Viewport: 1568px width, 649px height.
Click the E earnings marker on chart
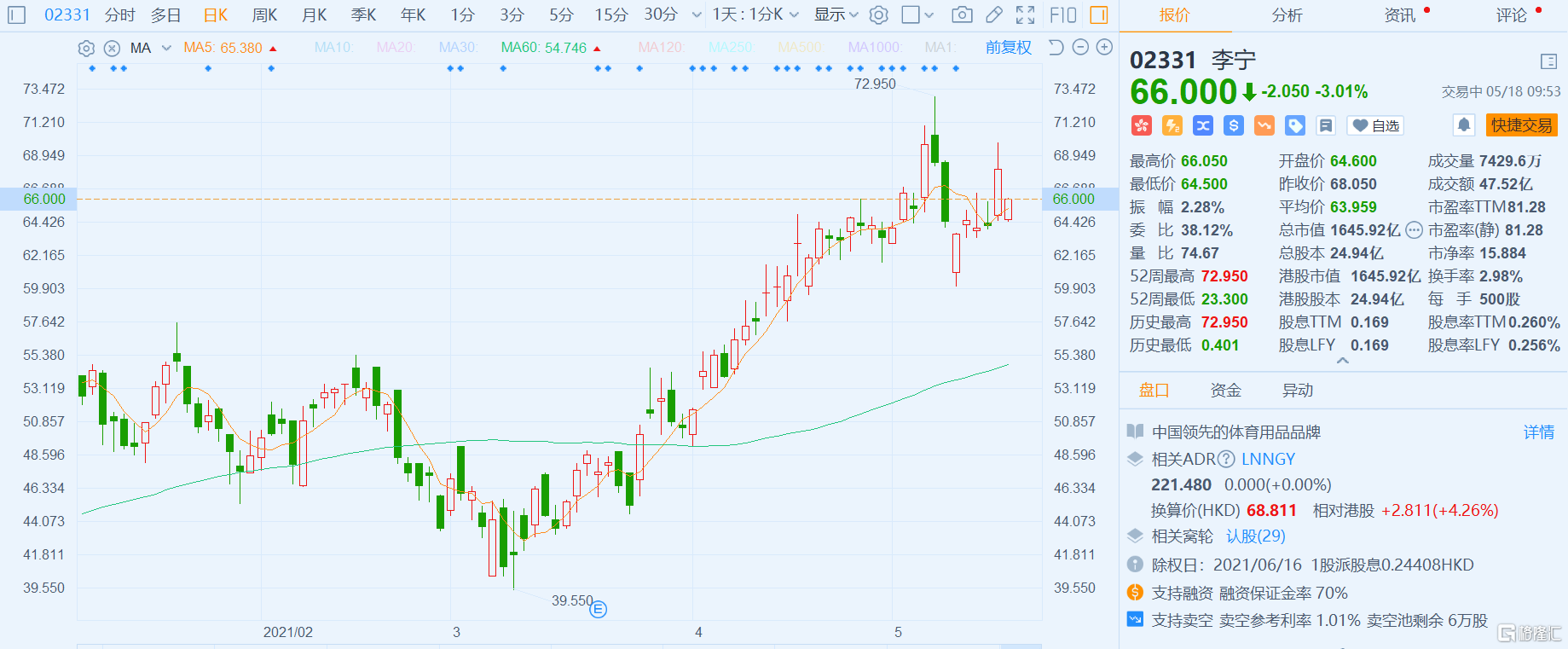click(x=599, y=609)
